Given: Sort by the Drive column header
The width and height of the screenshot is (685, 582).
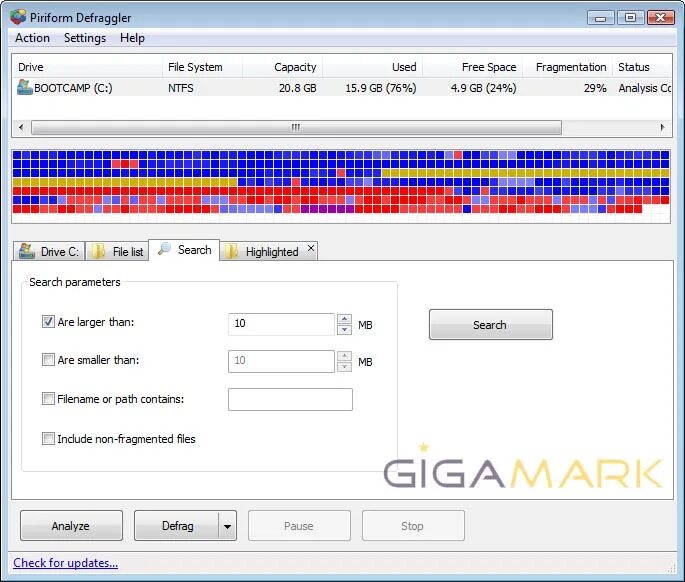Looking at the screenshot, I should [x=87, y=67].
